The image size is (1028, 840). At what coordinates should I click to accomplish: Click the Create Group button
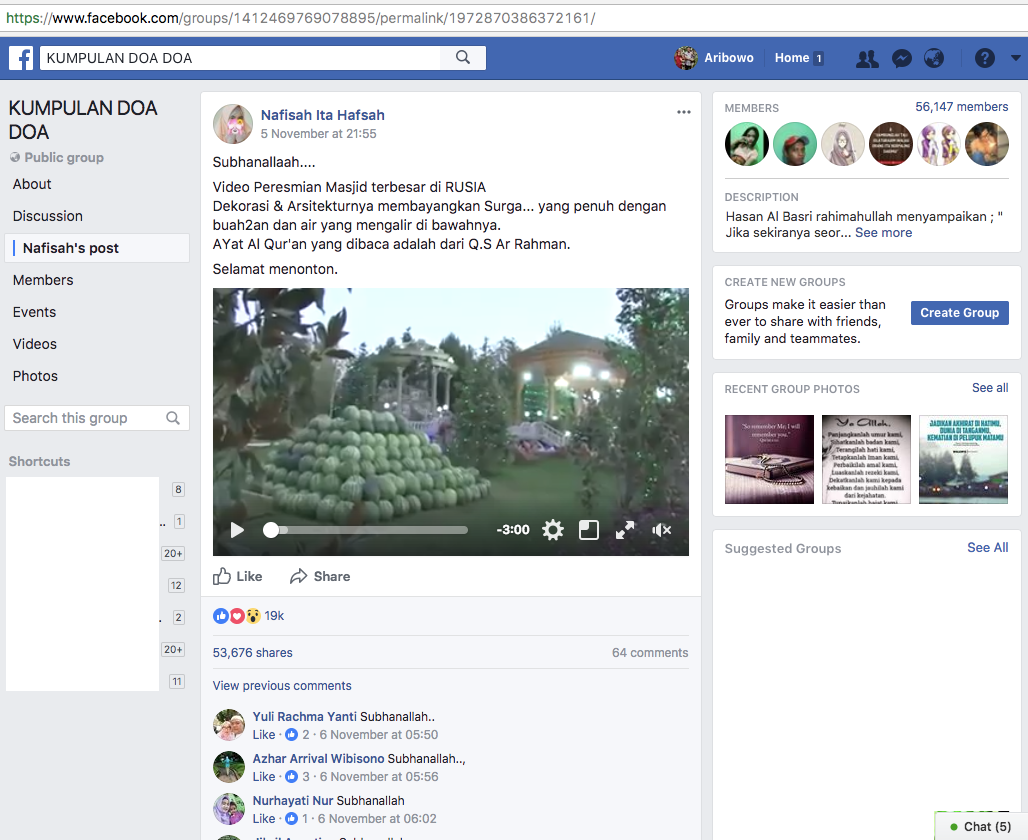click(x=959, y=313)
